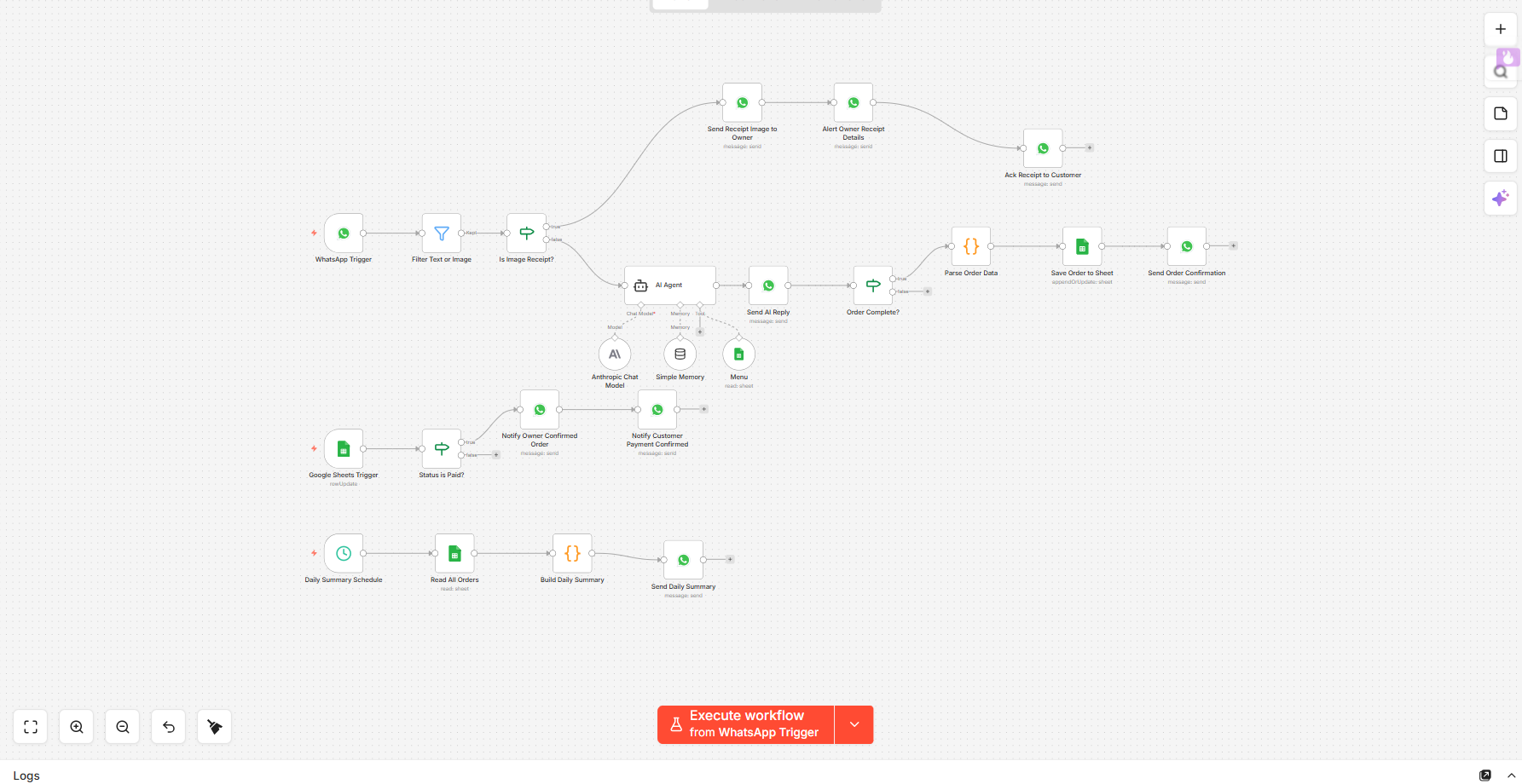Image resolution: width=1522 pixels, height=784 pixels.
Task: Open the Save Order to Sheet node
Action: pos(1082,246)
